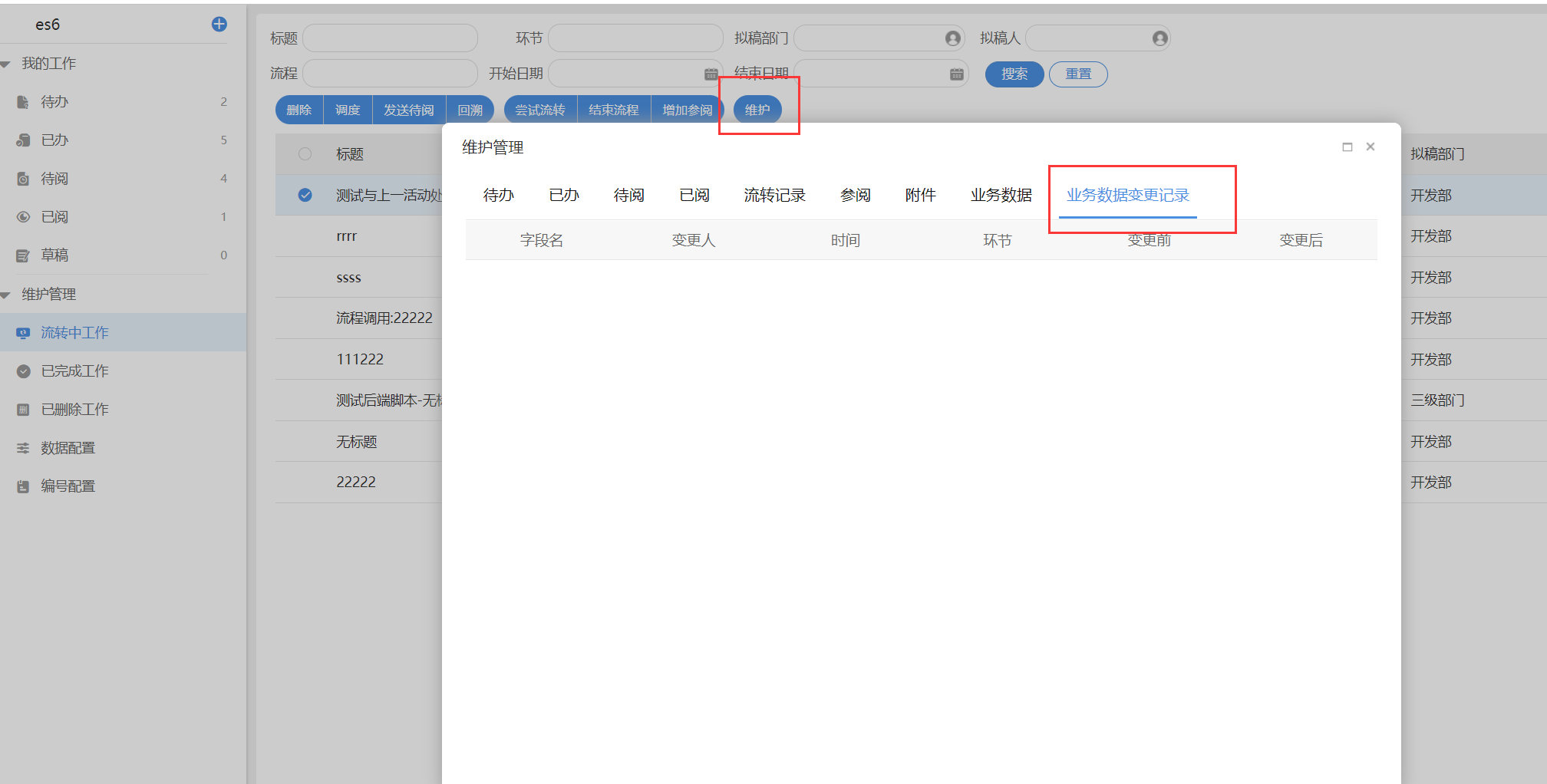The width and height of the screenshot is (1547, 784).
Task: Switch to the 业务数据 tab
Action: (1001, 196)
